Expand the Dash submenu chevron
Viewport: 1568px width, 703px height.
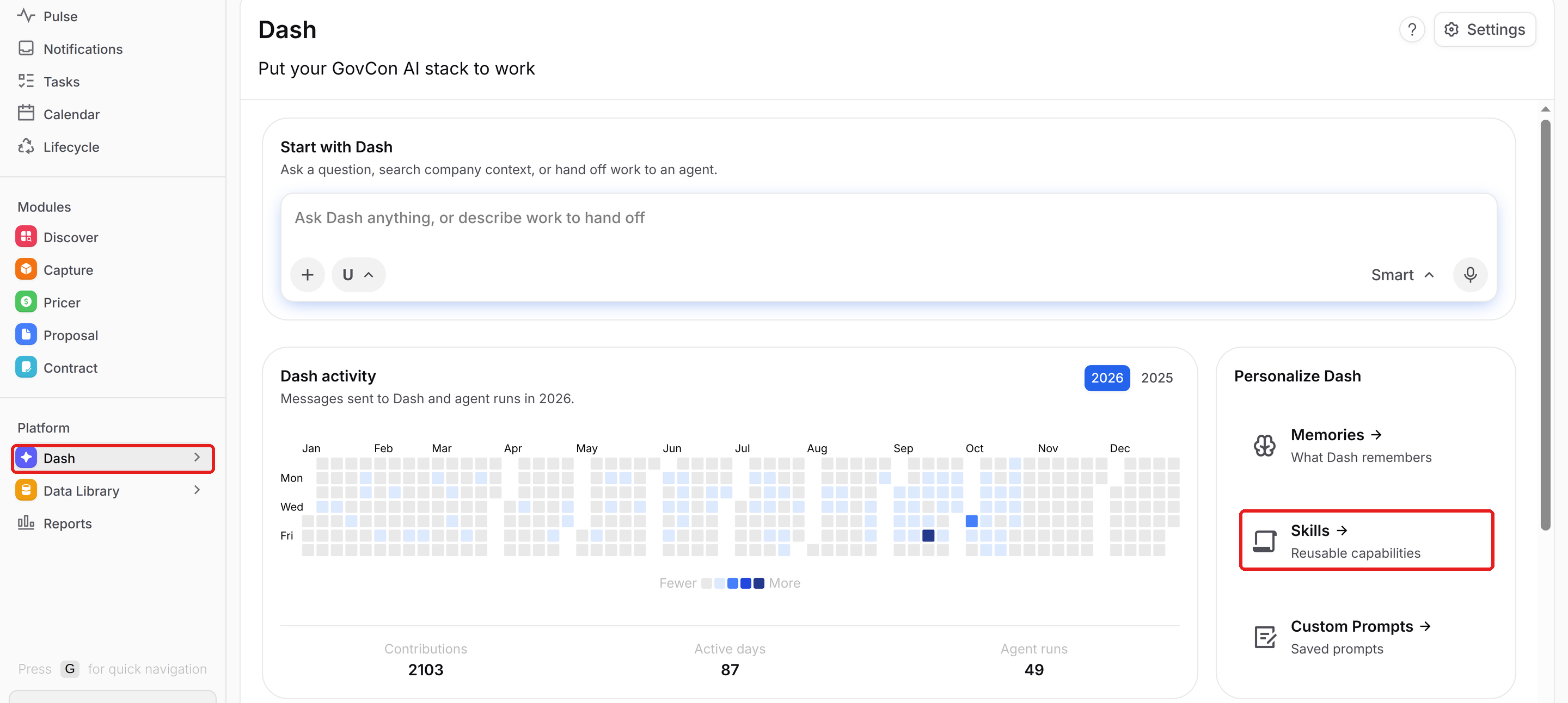tap(197, 457)
